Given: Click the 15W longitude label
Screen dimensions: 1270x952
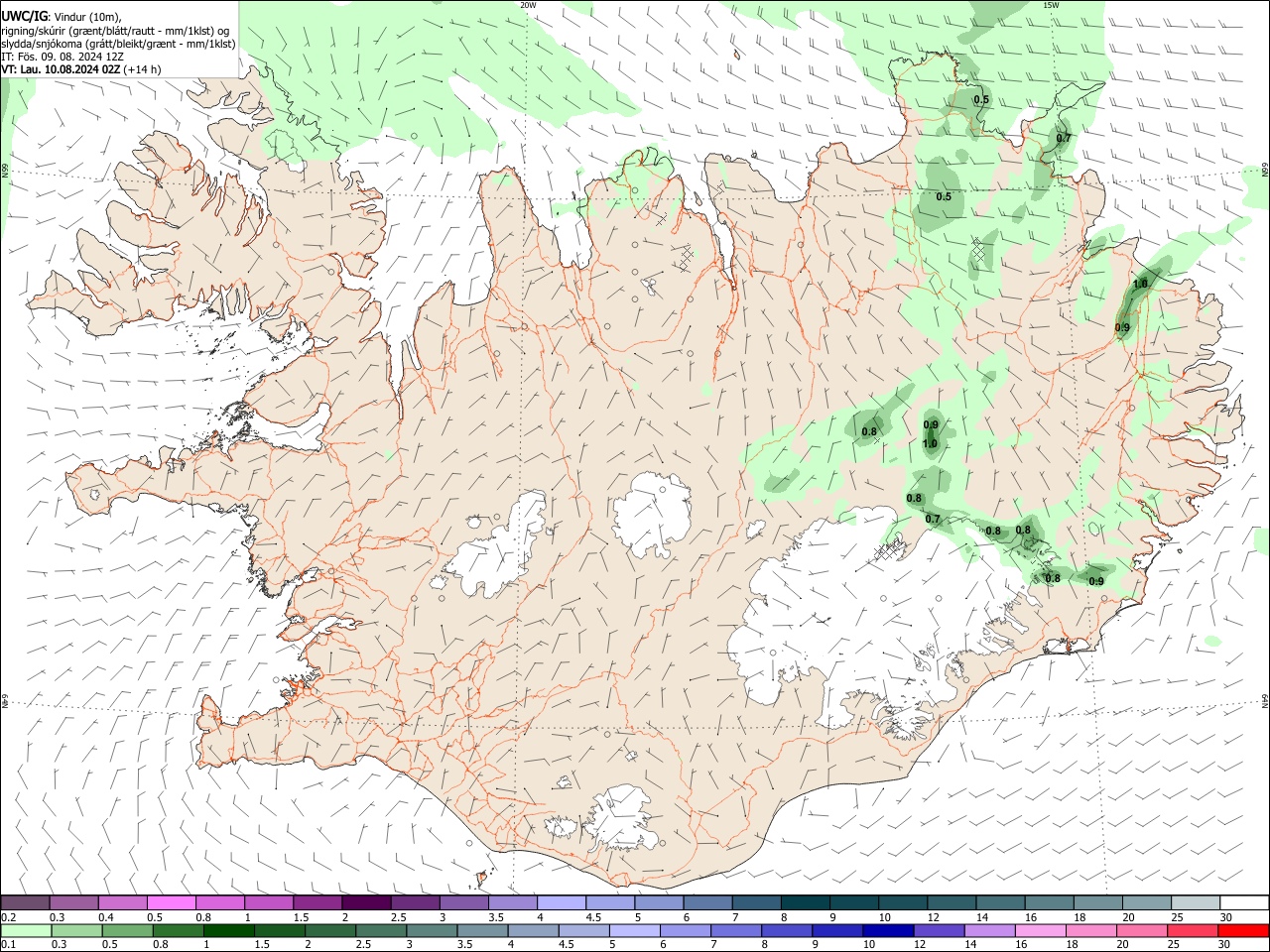Looking at the screenshot, I should pos(1051,5).
